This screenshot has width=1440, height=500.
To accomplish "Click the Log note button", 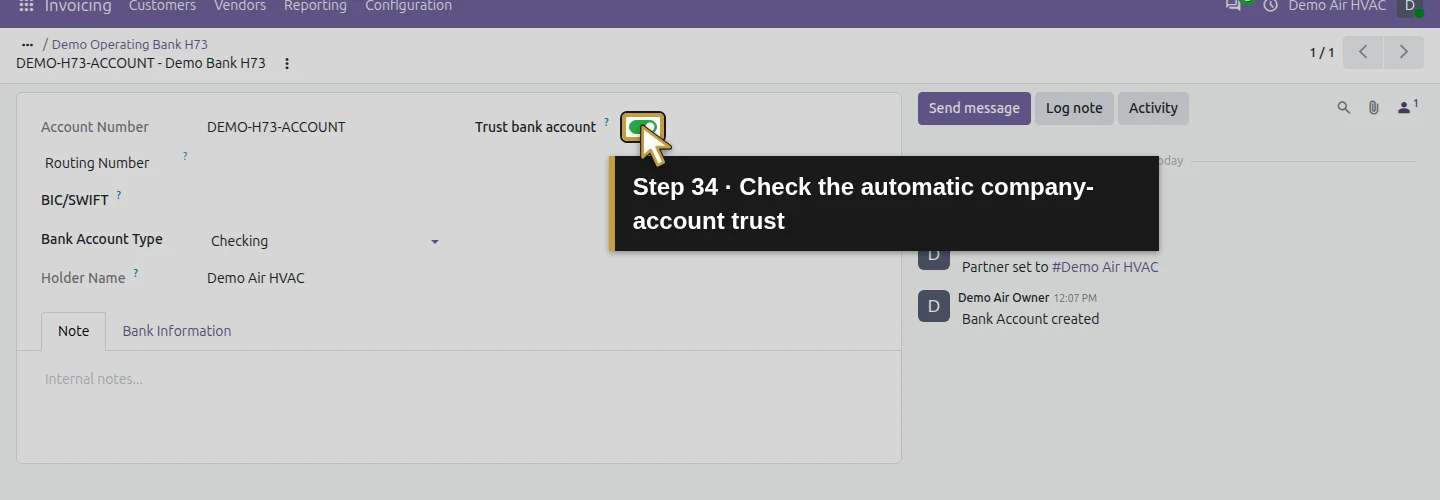I will pos(1074,108).
